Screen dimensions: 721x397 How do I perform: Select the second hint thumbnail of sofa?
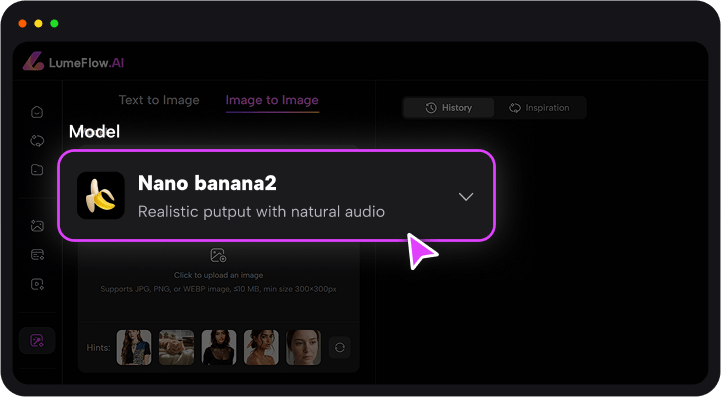point(177,347)
